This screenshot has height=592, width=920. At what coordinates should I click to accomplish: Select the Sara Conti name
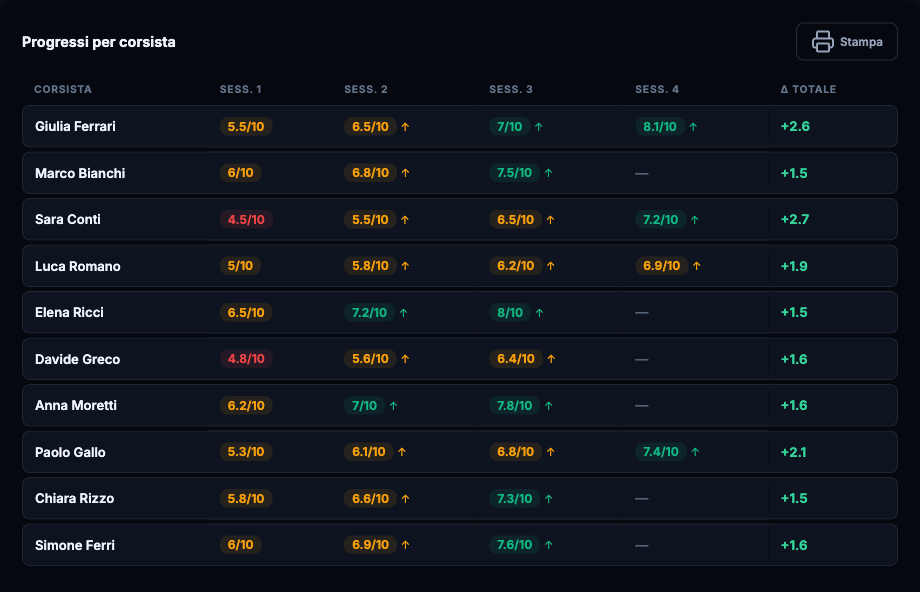point(67,219)
